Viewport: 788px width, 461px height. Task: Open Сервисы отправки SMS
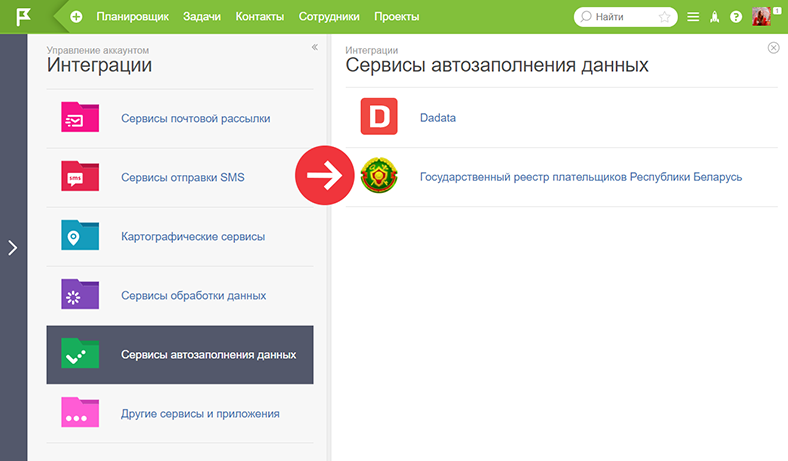click(182, 177)
